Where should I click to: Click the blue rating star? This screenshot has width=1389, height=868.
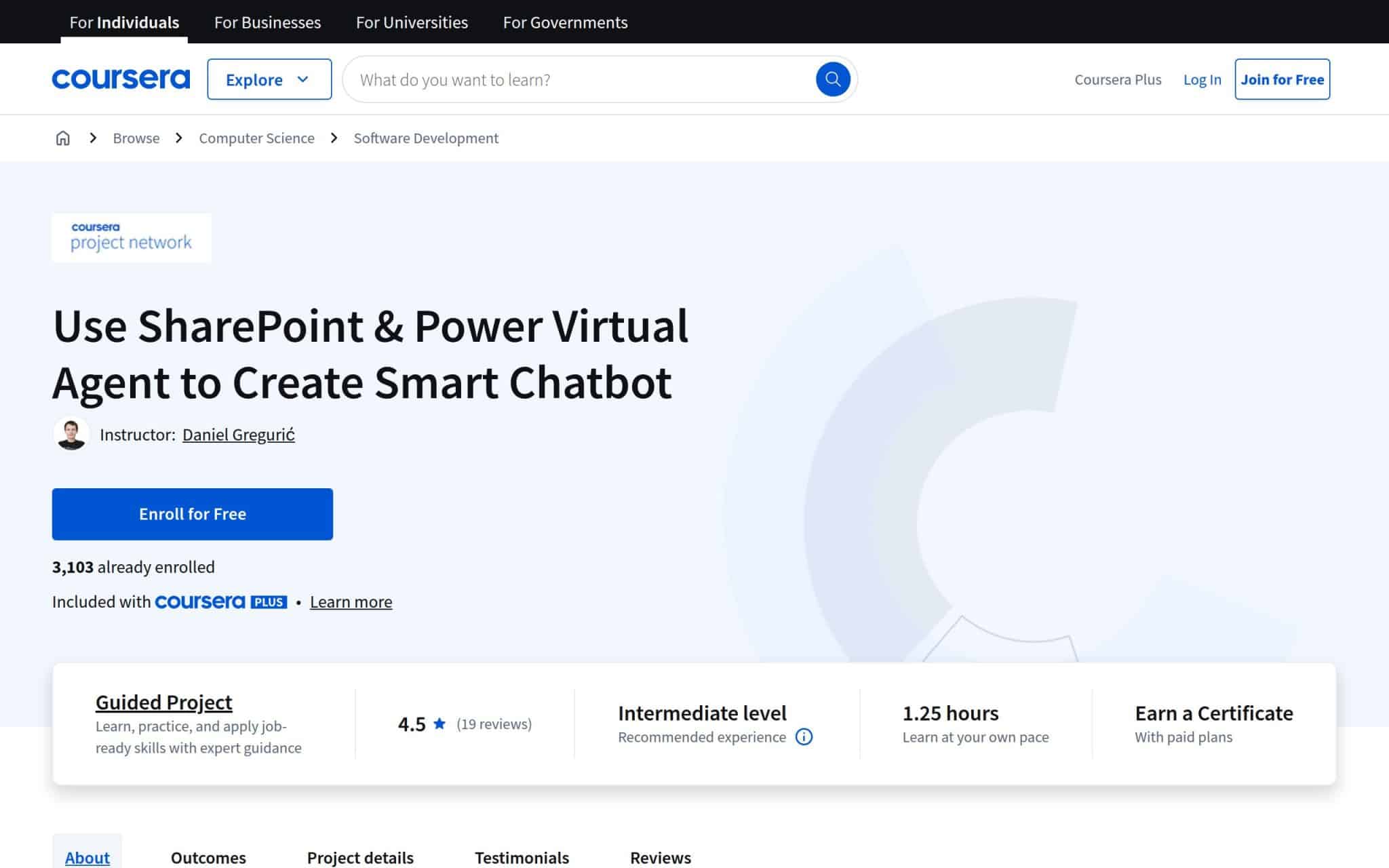coord(439,724)
